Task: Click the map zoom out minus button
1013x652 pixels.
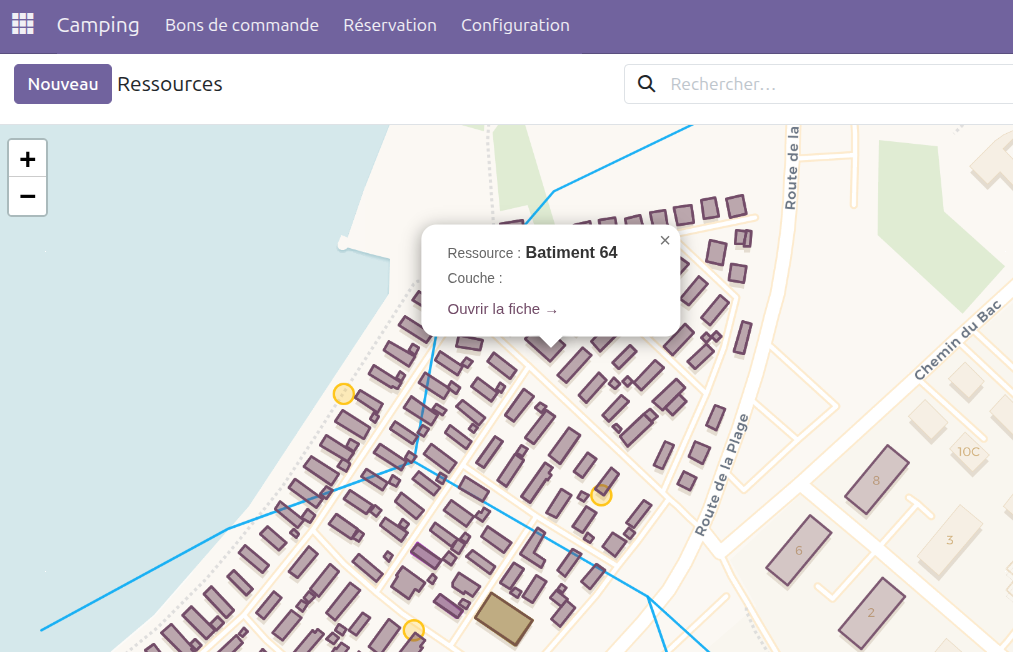Action: click(x=28, y=197)
